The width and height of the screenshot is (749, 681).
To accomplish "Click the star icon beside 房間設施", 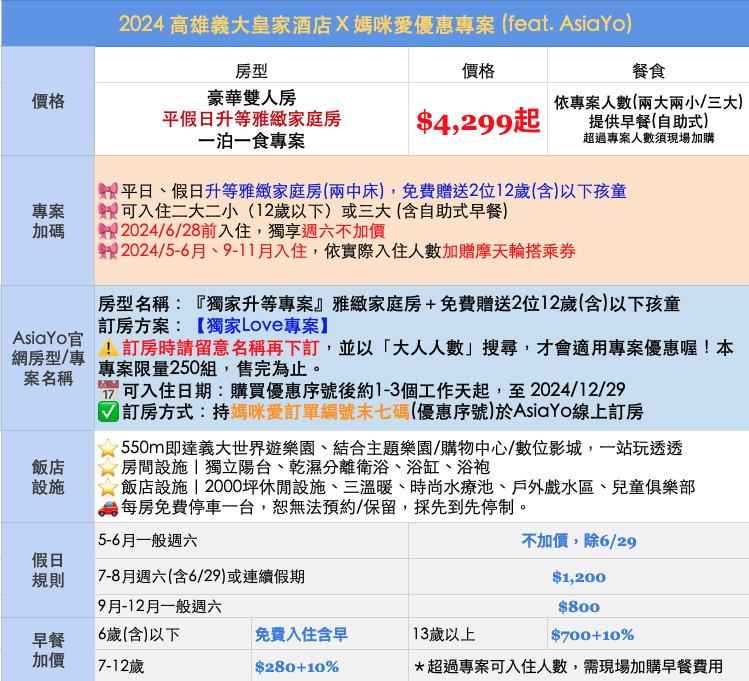I will (108, 468).
